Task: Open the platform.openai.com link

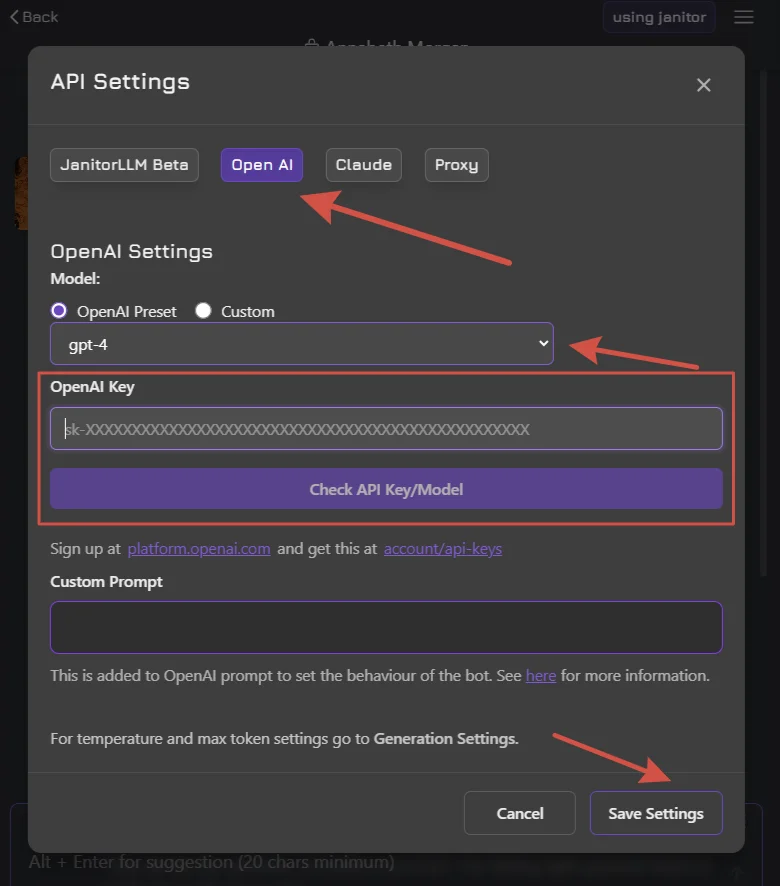Action: (x=199, y=549)
